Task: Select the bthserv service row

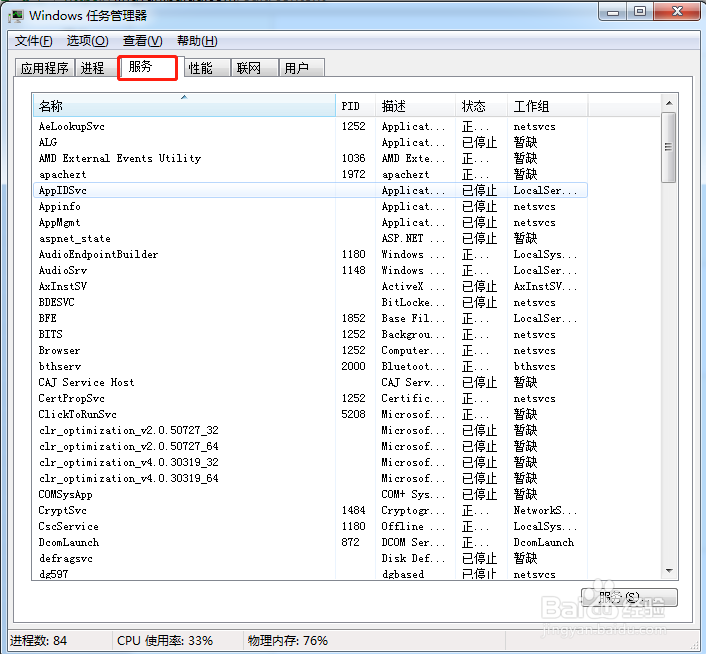Action: click(x=310, y=366)
